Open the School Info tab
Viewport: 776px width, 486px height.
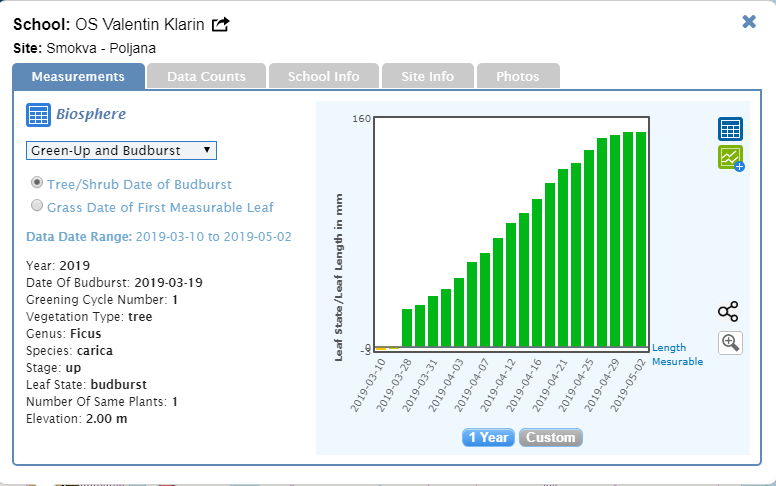pyautogui.click(x=323, y=76)
